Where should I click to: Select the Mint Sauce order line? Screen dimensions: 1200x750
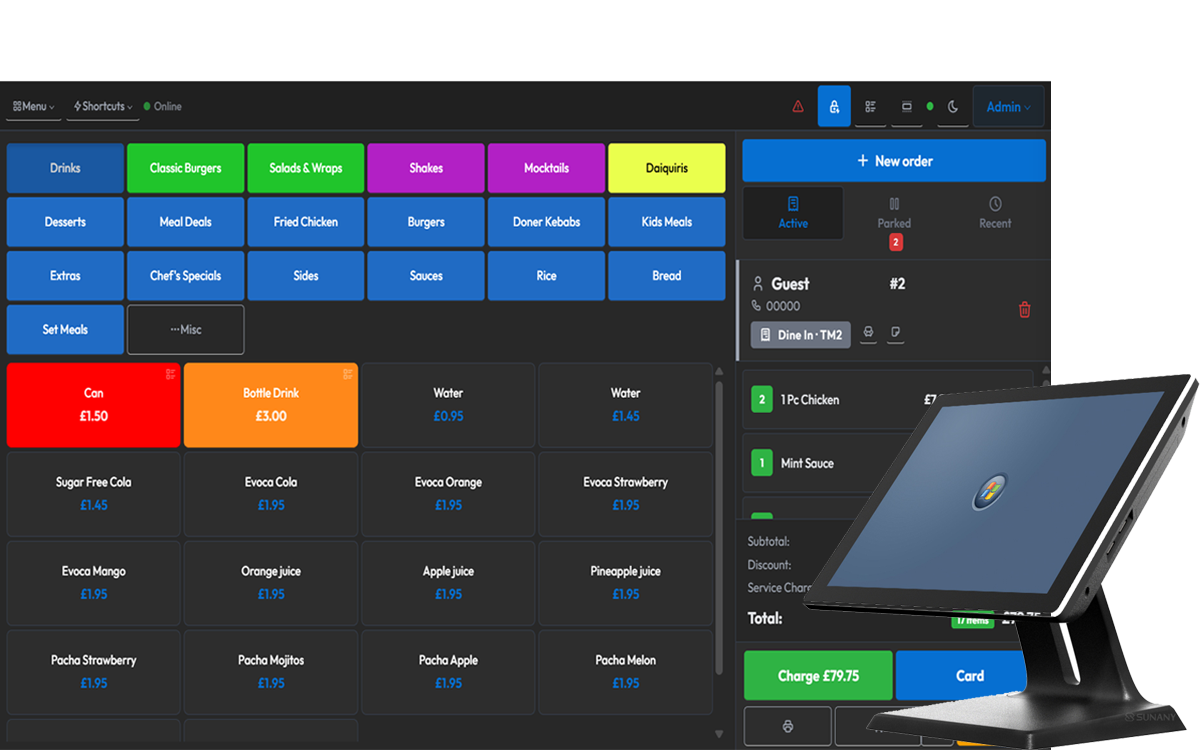click(x=820, y=463)
